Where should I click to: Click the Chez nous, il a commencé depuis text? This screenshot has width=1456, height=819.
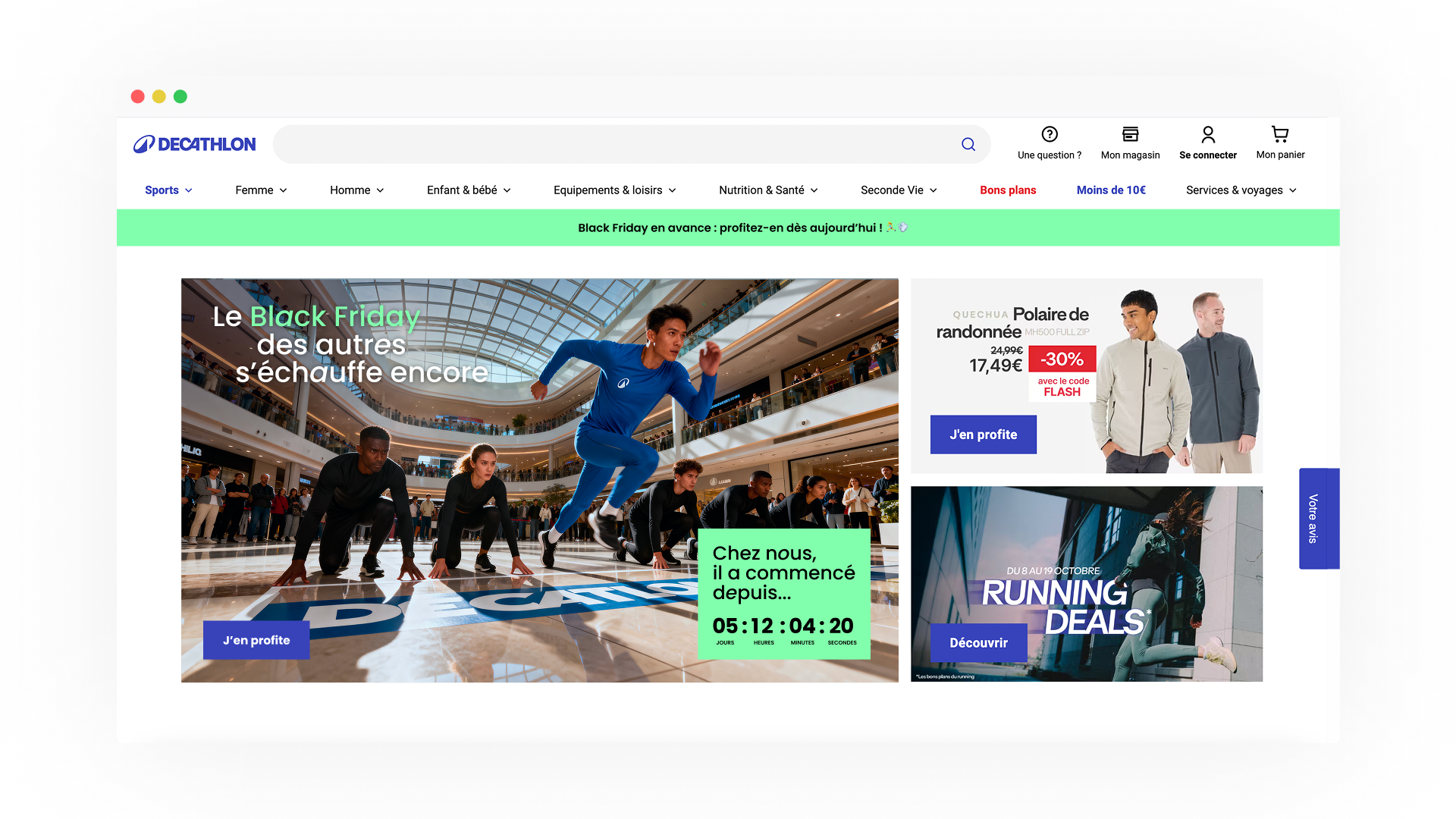[783, 573]
